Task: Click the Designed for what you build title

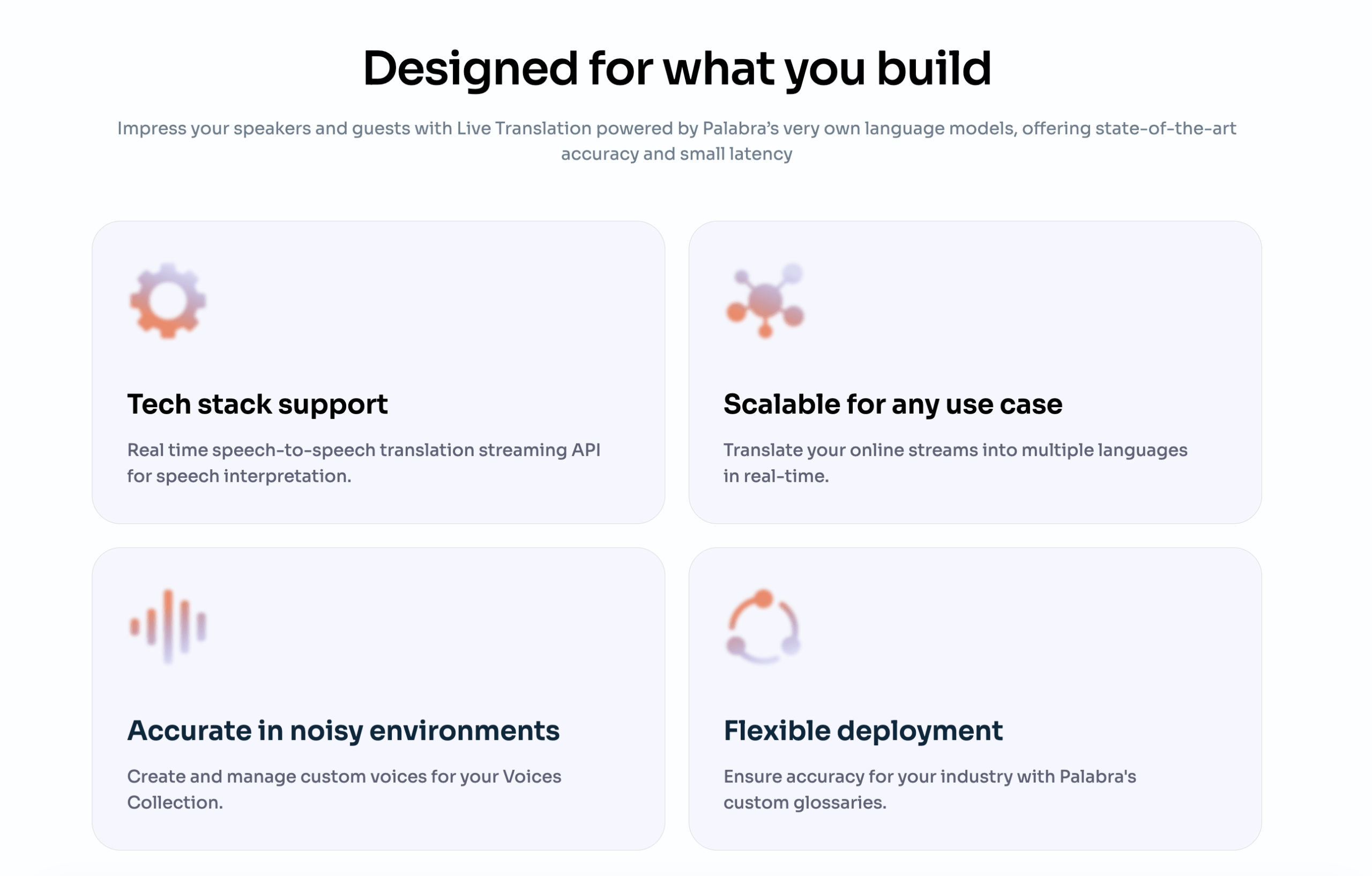Action: point(677,69)
